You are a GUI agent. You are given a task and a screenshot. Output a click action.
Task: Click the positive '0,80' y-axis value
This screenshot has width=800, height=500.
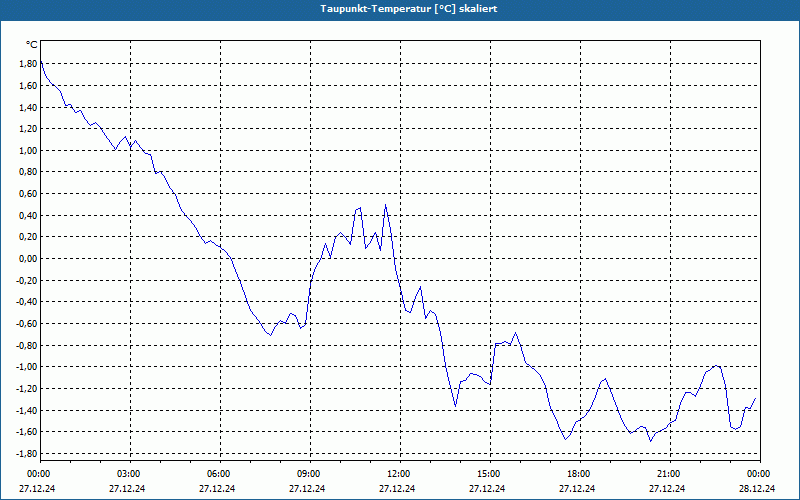click(x=29, y=172)
